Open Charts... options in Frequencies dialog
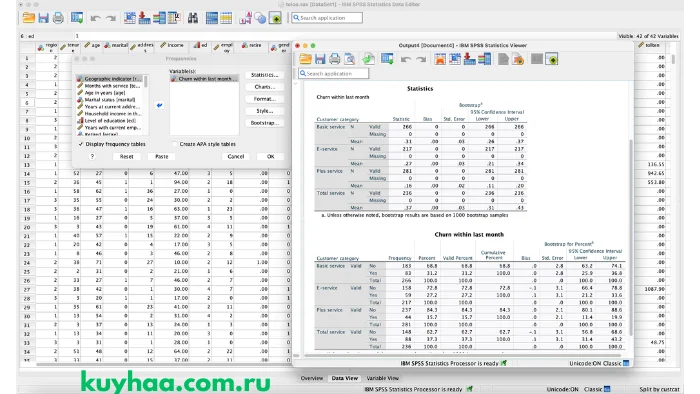Viewport: 700px width, 394px height. click(x=264, y=87)
